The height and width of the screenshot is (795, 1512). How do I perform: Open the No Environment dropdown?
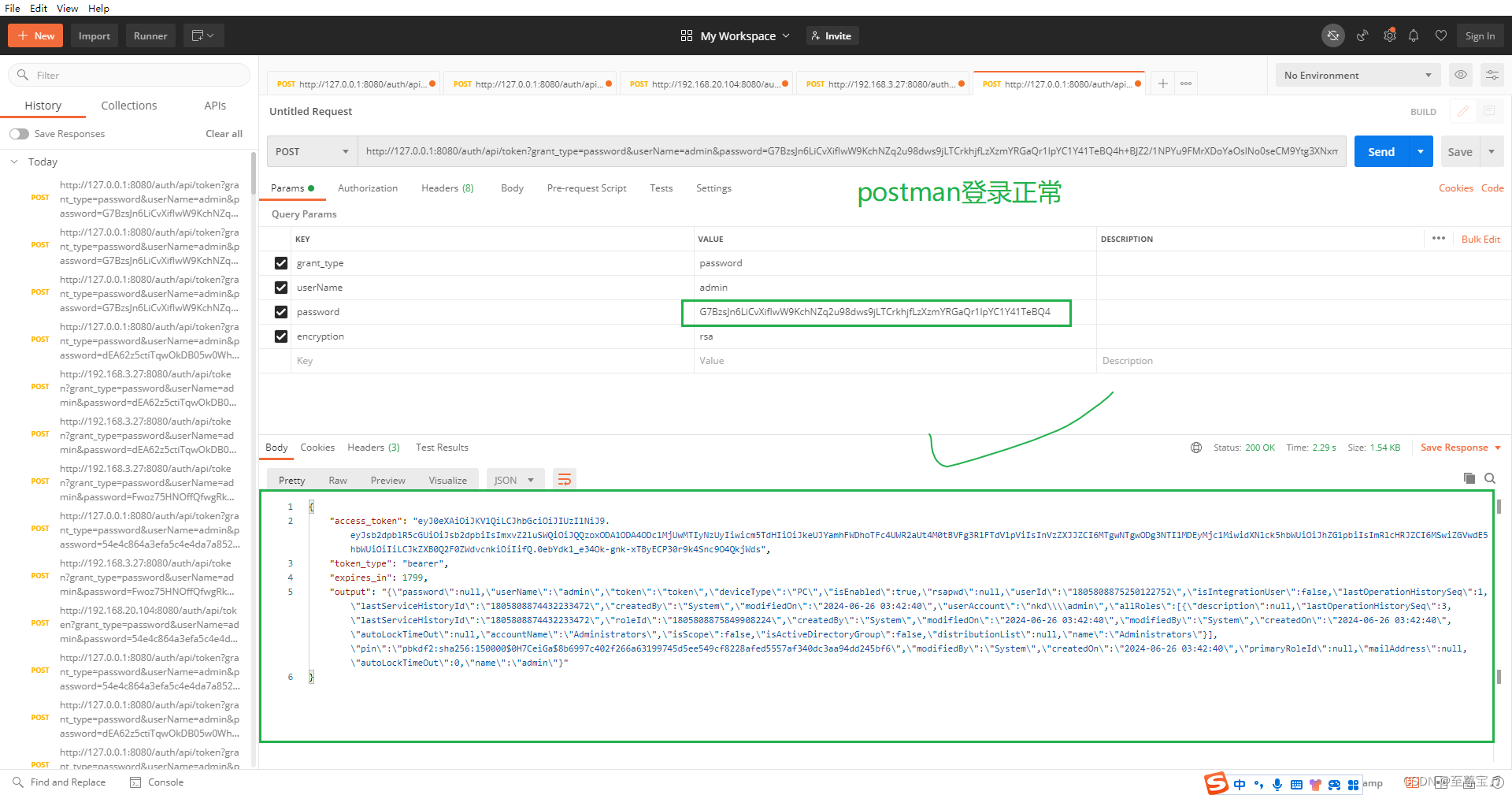point(1357,75)
